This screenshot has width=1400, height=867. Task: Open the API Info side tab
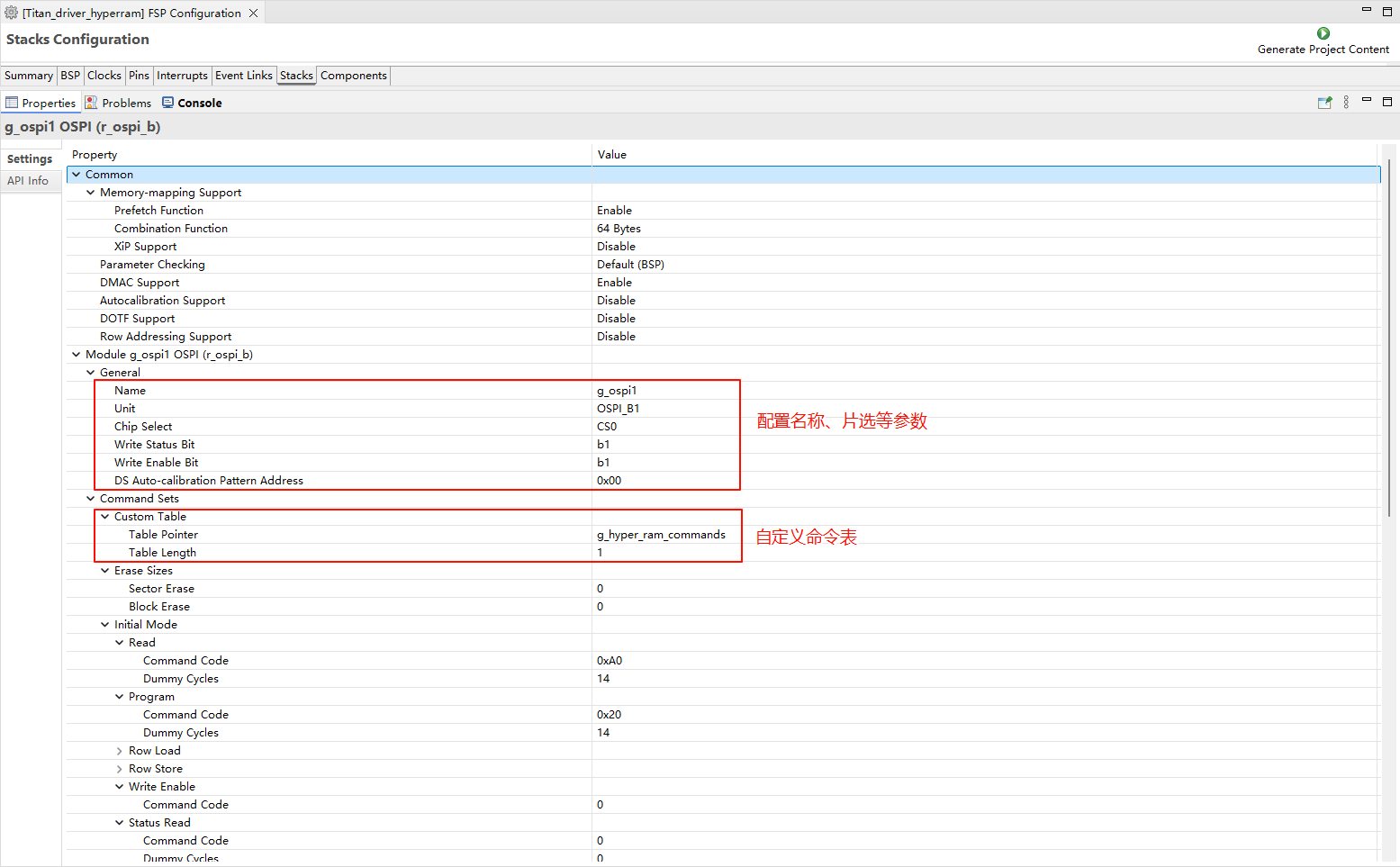(x=28, y=181)
